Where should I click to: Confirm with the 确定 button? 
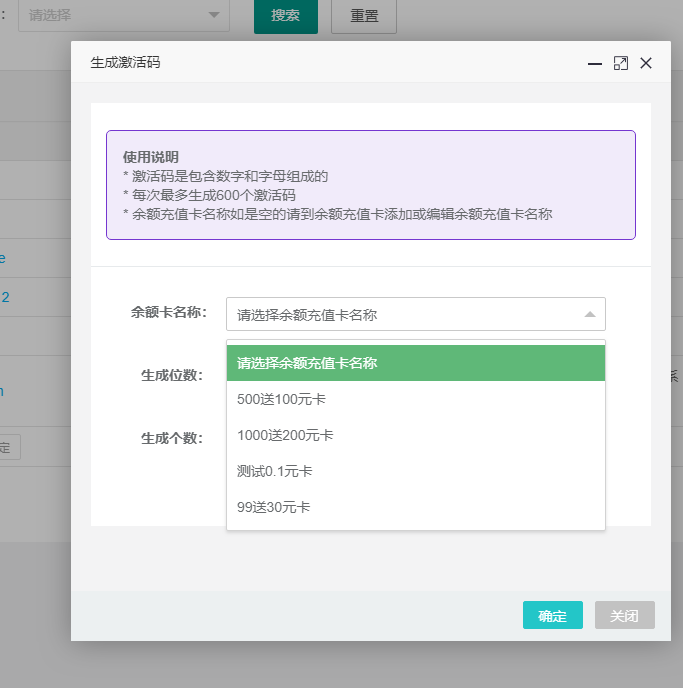552,615
